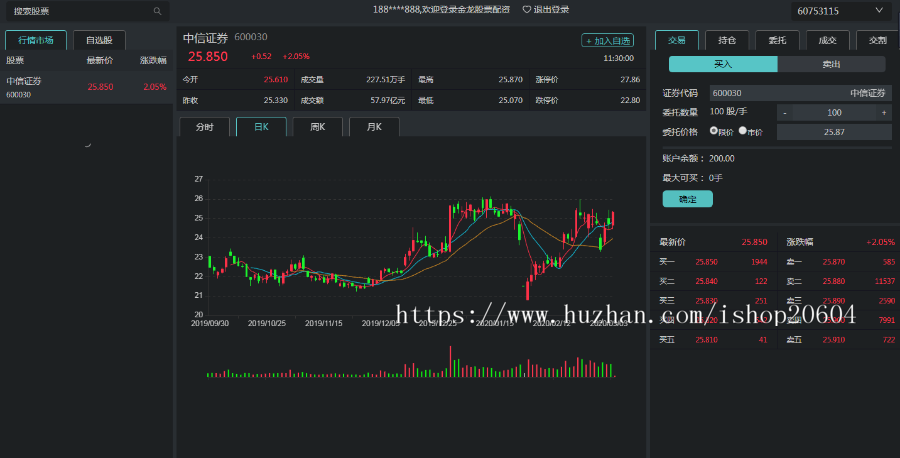Open the 分时 chart tab
900x458 pixels.
[204, 127]
